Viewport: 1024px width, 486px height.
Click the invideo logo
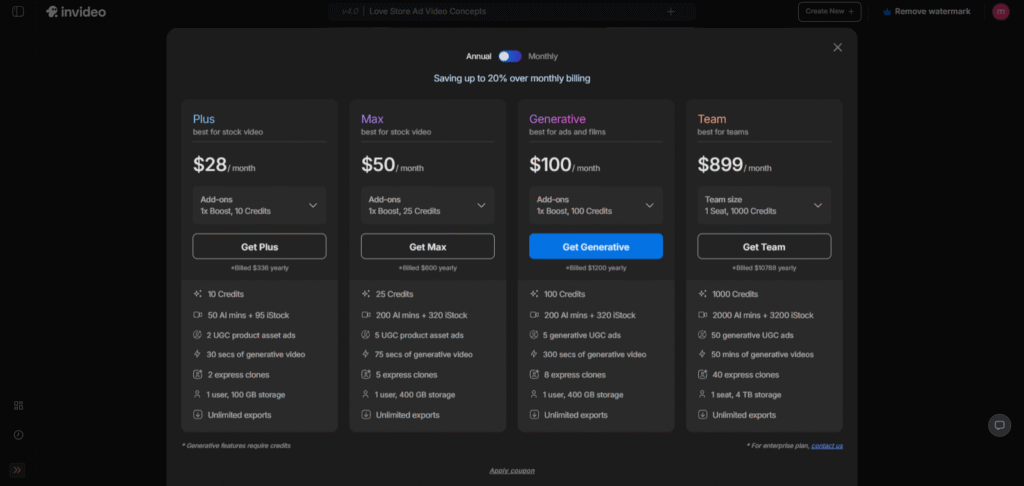click(76, 12)
